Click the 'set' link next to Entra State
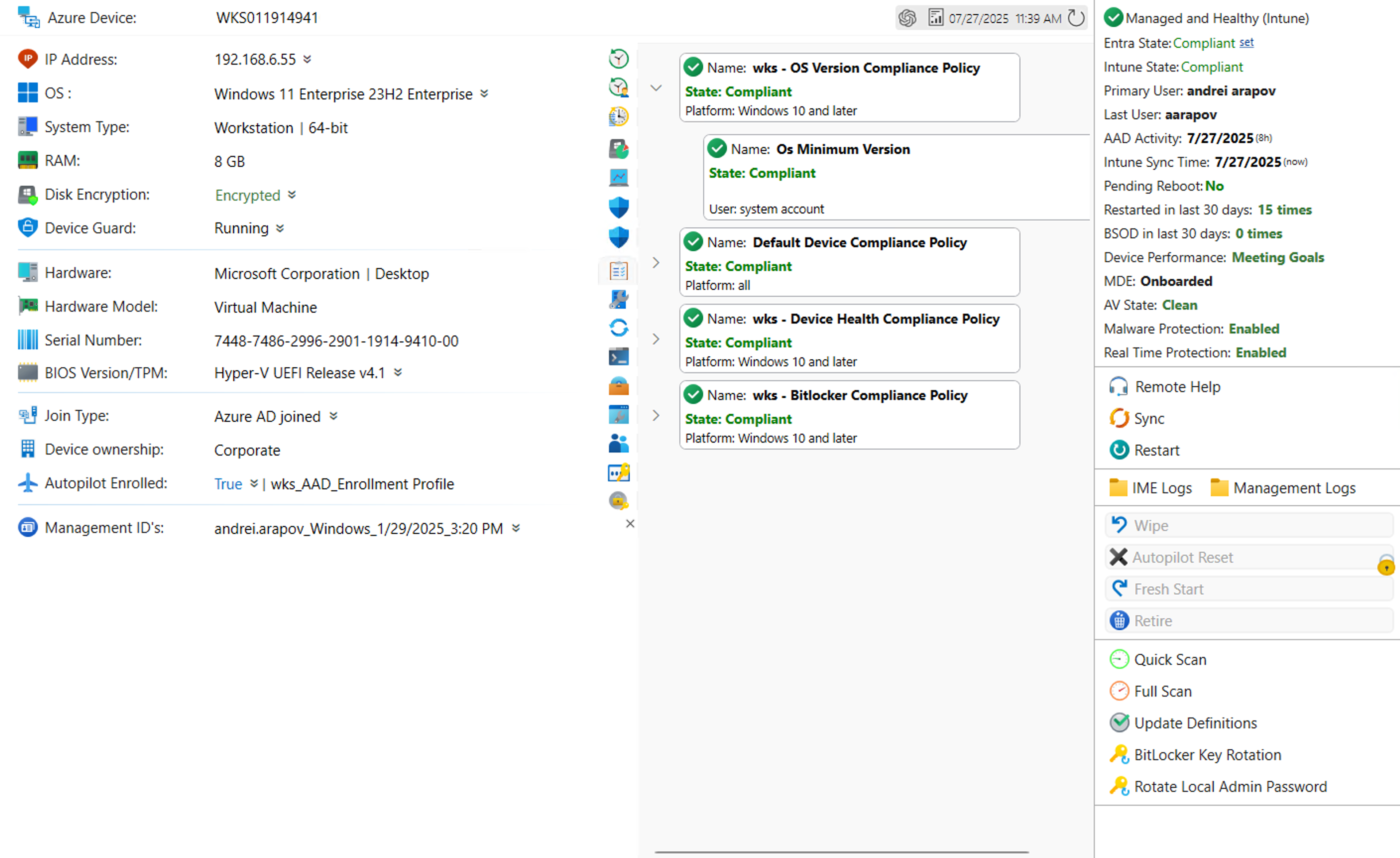This screenshot has height=858, width=1400. pos(1246,43)
